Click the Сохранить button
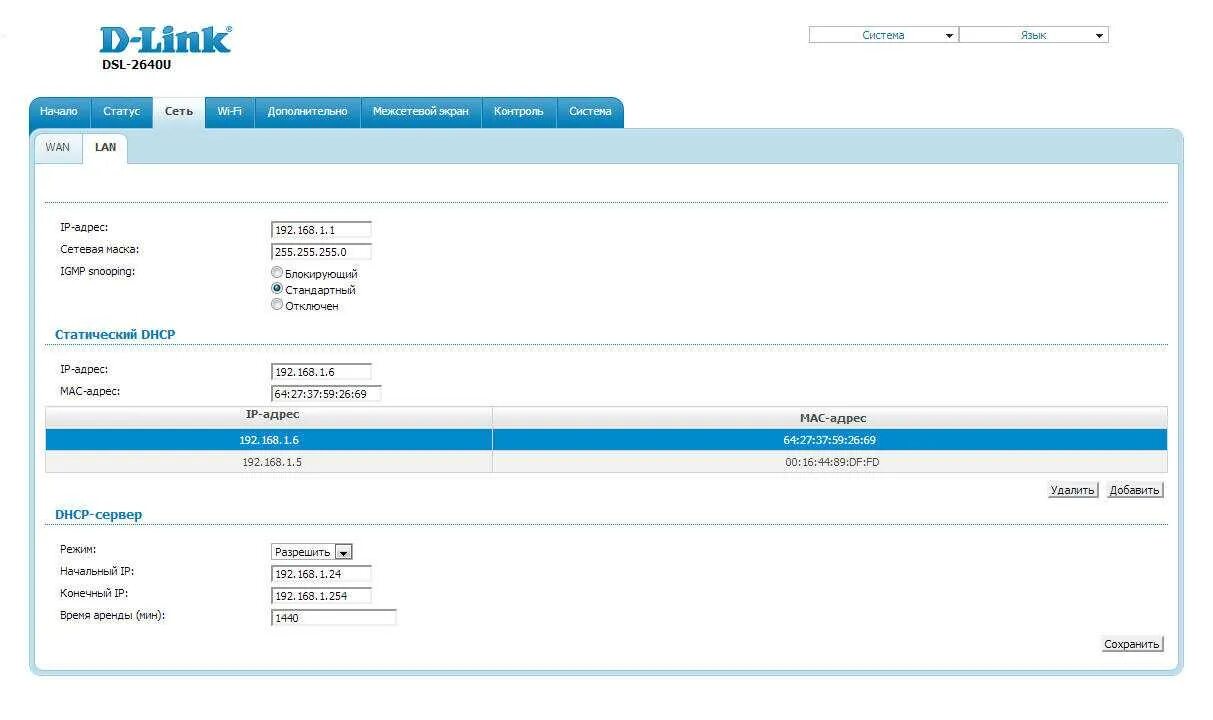The height and width of the screenshot is (720, 1213). click(x=1132, y=644)
